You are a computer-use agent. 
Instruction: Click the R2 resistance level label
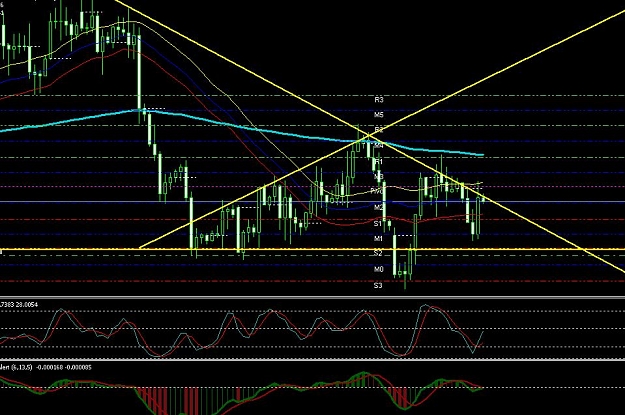(379, 130)
